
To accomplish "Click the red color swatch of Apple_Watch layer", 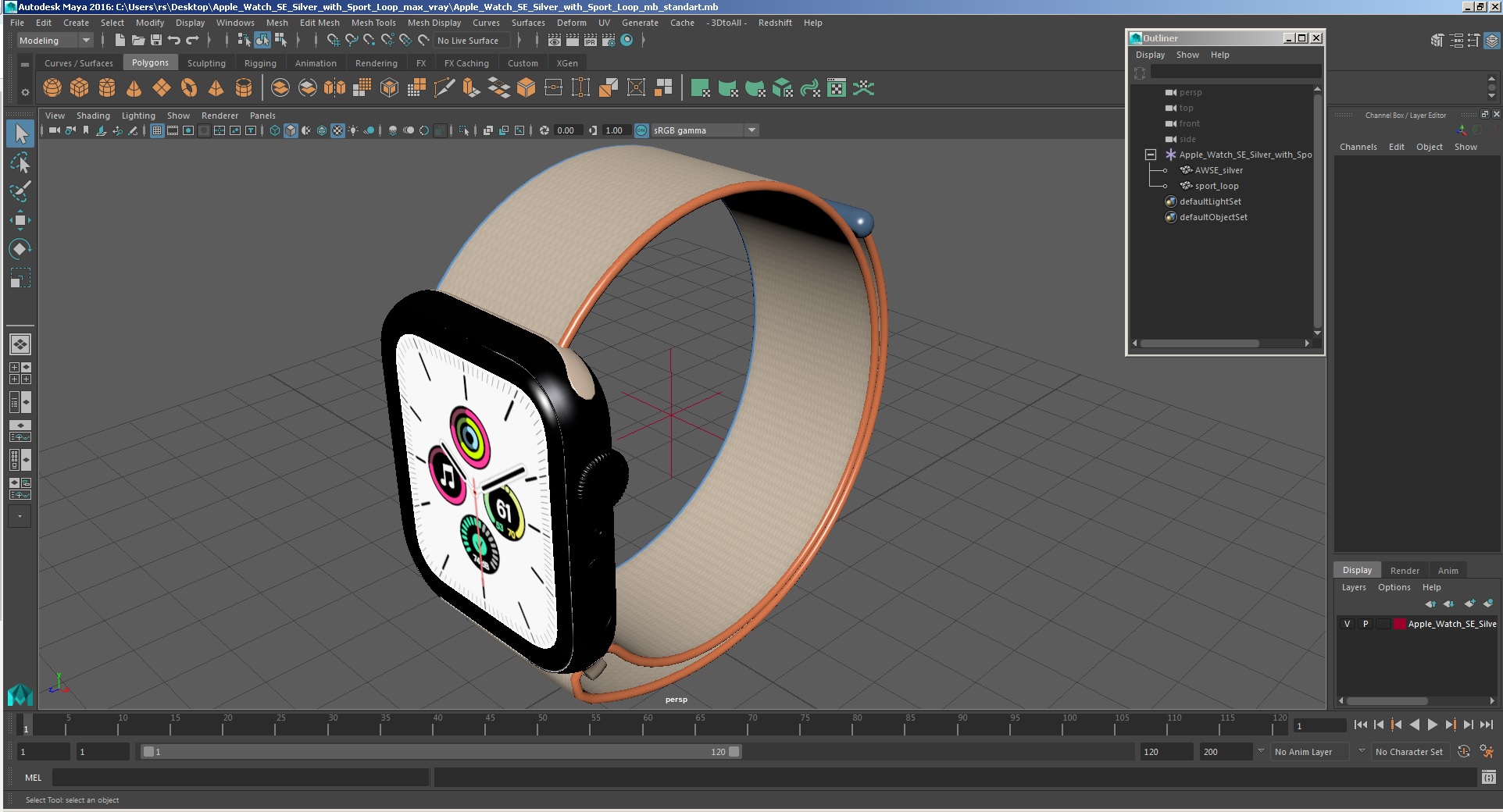I will [x=1400, y=624].
